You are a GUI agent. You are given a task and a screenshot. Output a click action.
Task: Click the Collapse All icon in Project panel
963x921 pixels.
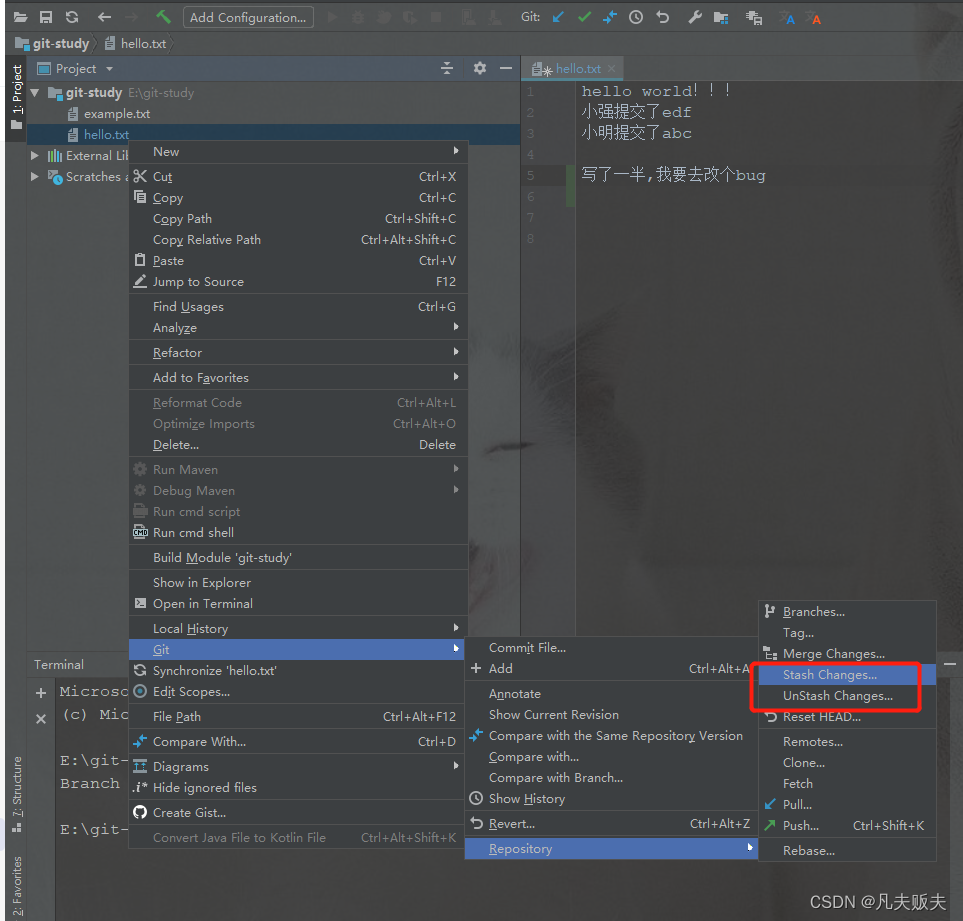click(447, 68)
